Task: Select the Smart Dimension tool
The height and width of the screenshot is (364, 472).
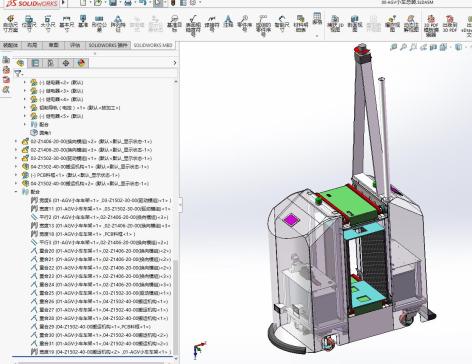Action: tap(282, 23)
